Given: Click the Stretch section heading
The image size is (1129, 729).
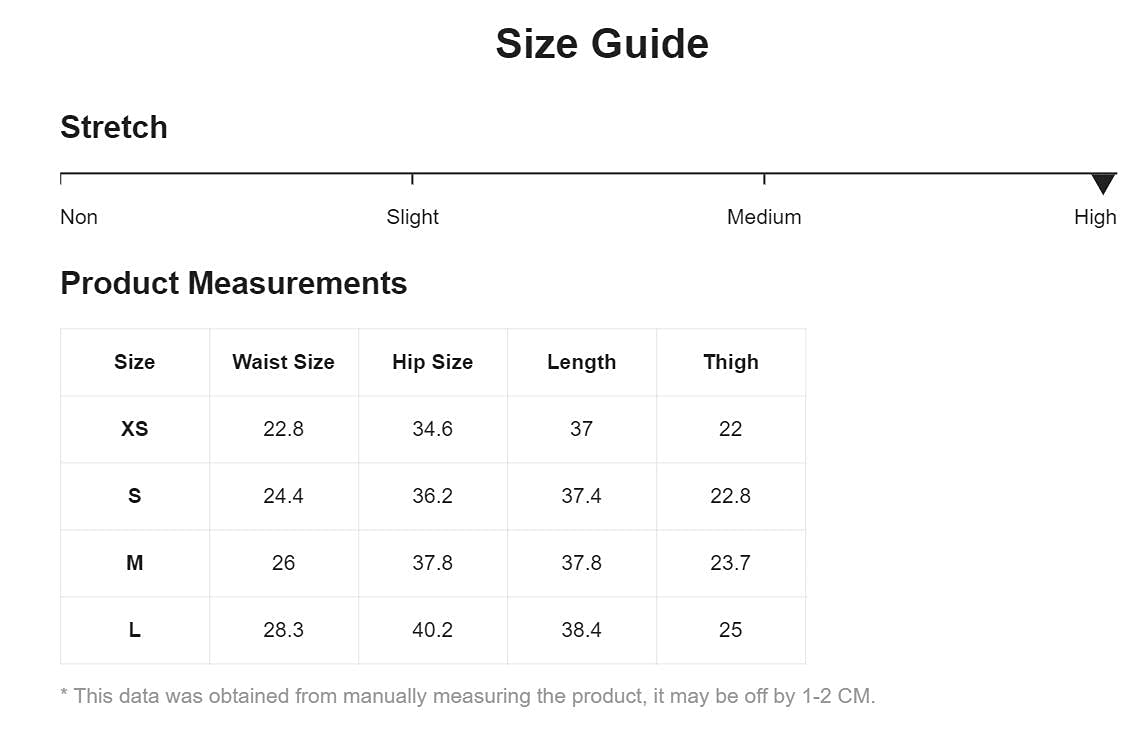Looking at the screenshot, I should [114, 127].
